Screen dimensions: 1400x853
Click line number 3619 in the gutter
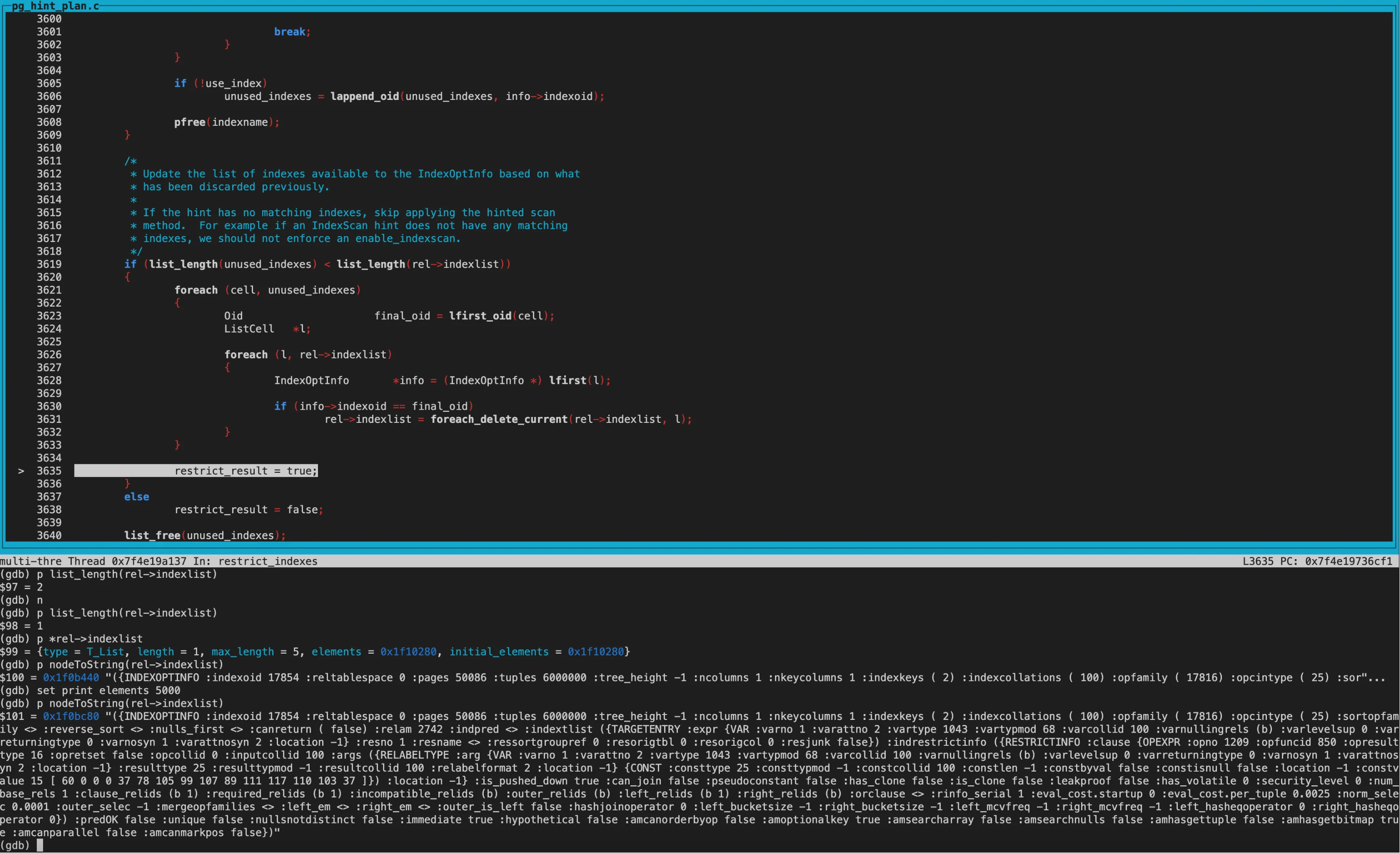[49, 264]
